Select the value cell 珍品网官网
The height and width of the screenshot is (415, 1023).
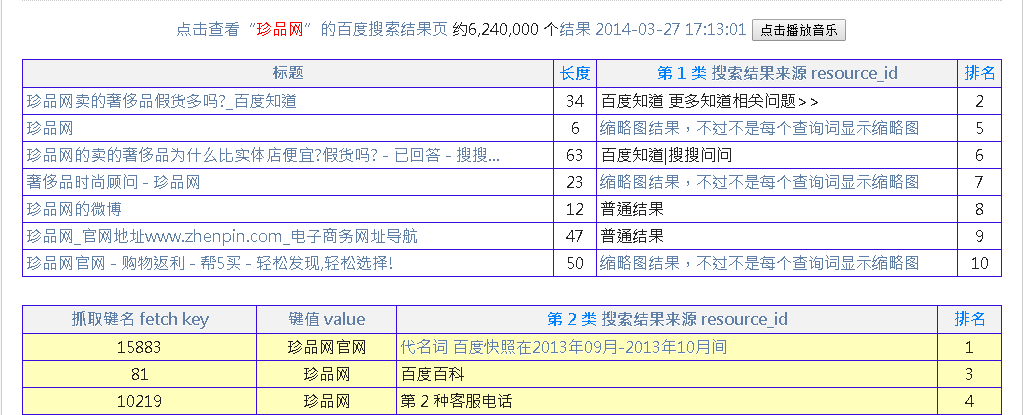tap(327, 347)
